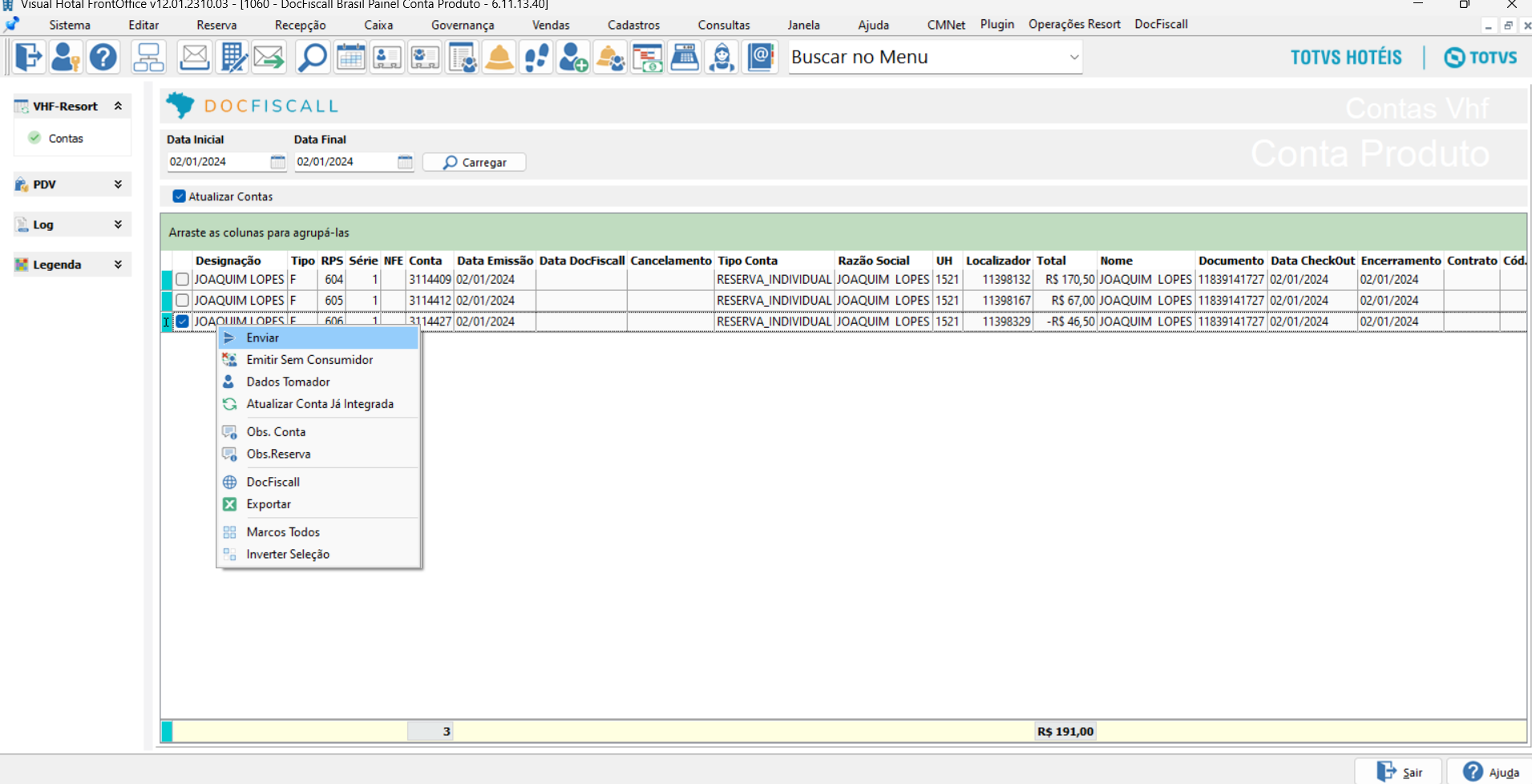The width and height of the screenshot is (1532, 784).
Task: Open the address book @ toolbar icon
Action: pos(760,58)
